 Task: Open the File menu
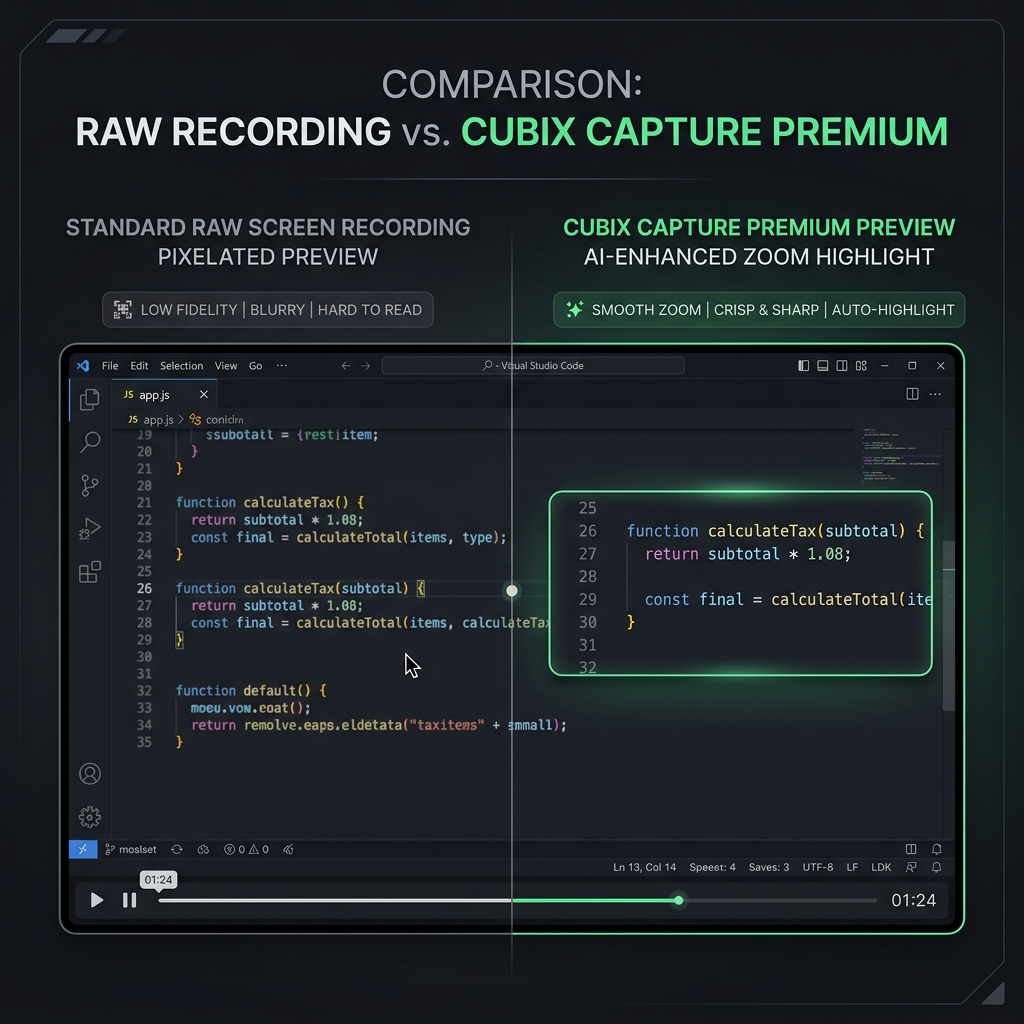110,366
